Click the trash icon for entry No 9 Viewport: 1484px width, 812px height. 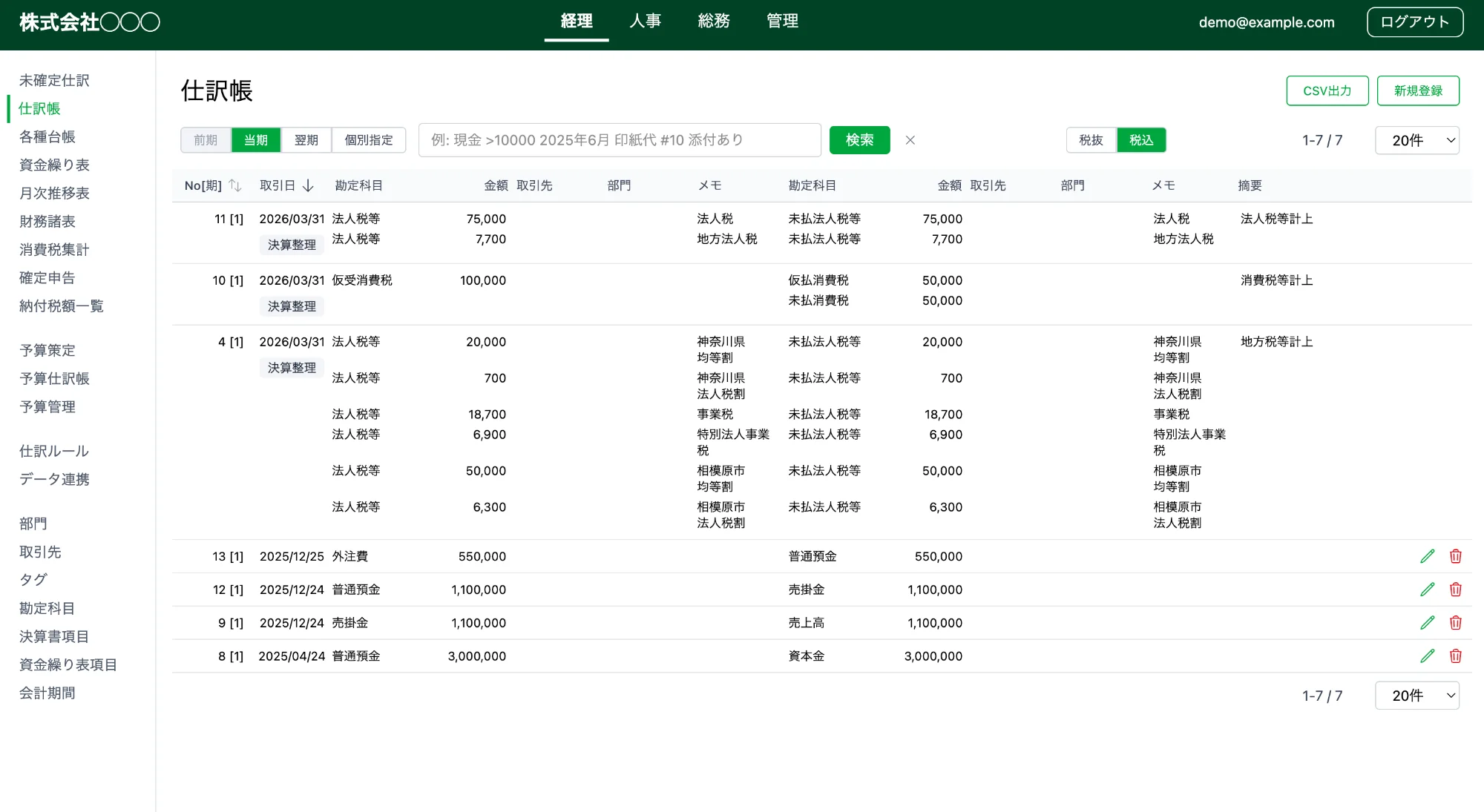1456,622
